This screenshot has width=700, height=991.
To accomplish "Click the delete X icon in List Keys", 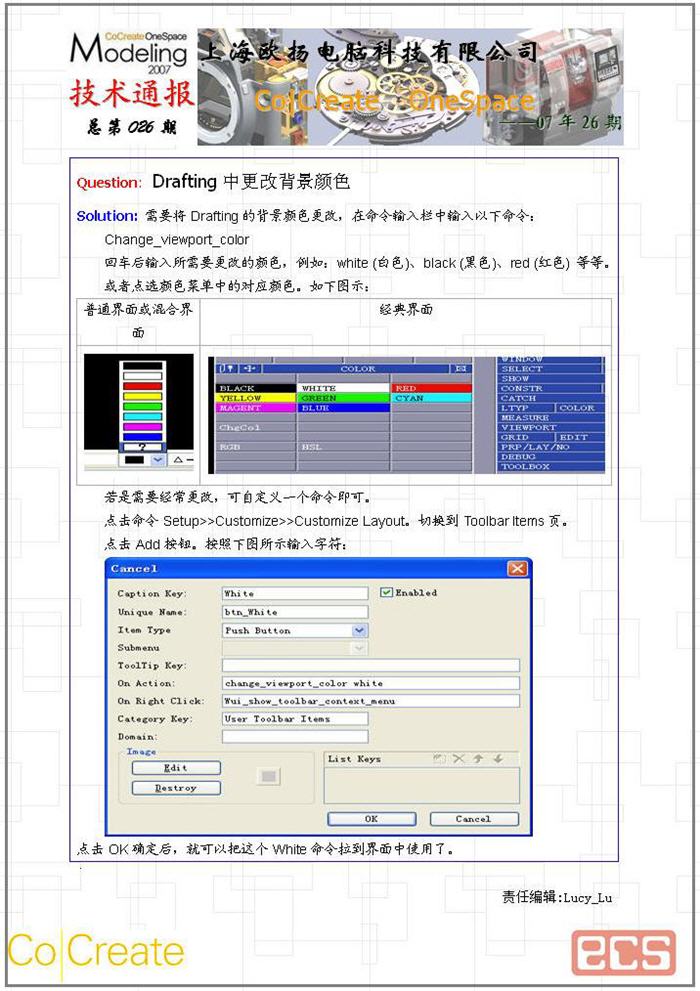I will pyautogui.click(x=459, y=758).
